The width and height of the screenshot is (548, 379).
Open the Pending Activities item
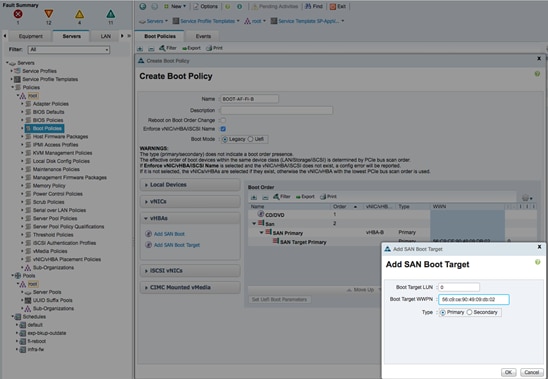click(x=275, y=6)
